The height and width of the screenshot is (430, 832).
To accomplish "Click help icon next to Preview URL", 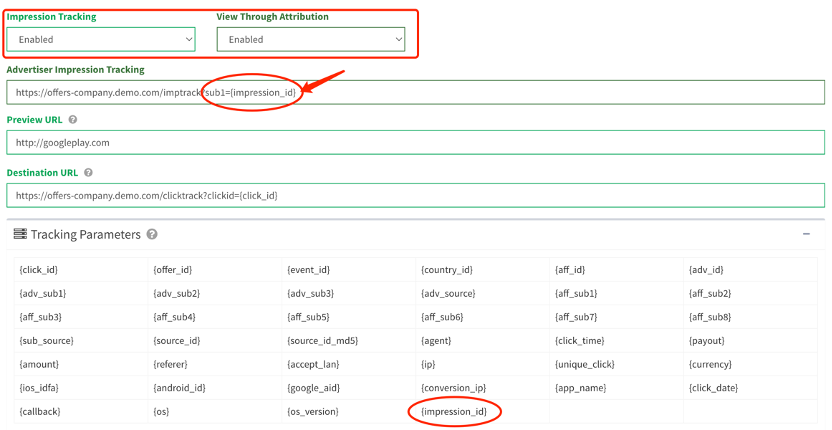I will 73,120.
